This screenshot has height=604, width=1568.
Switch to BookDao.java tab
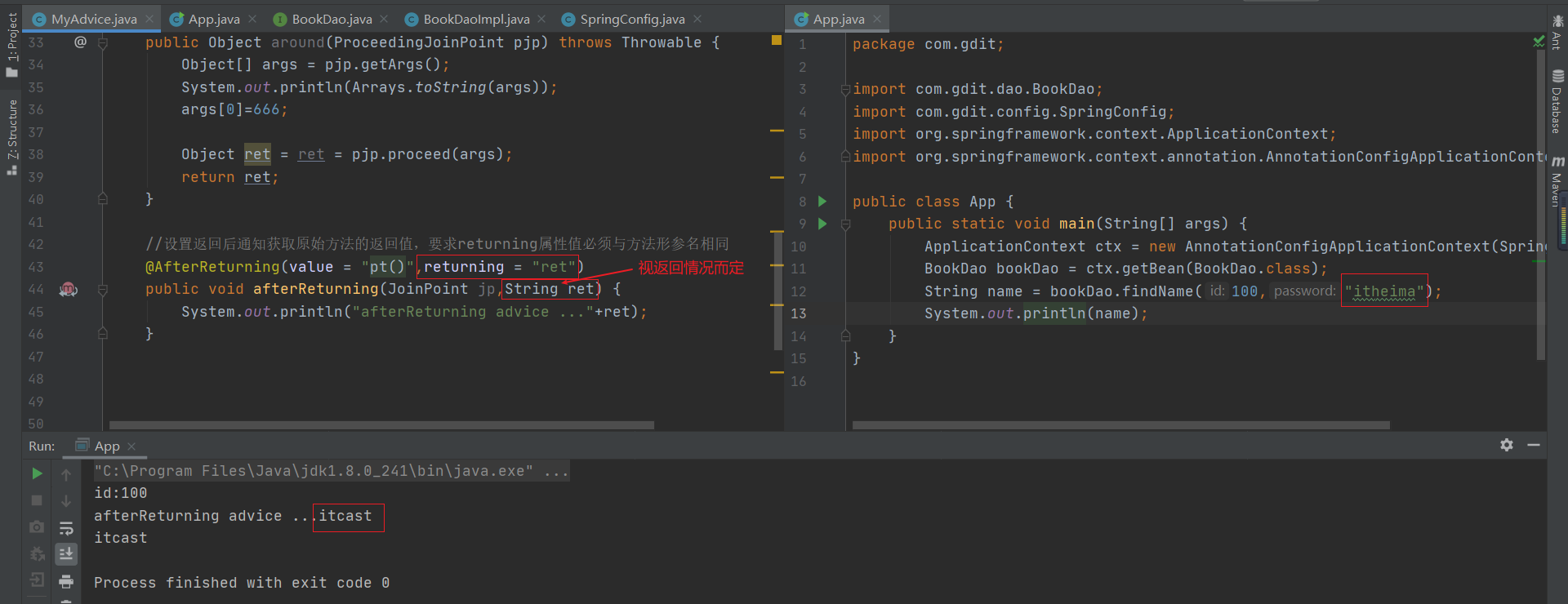pos(332,19)
